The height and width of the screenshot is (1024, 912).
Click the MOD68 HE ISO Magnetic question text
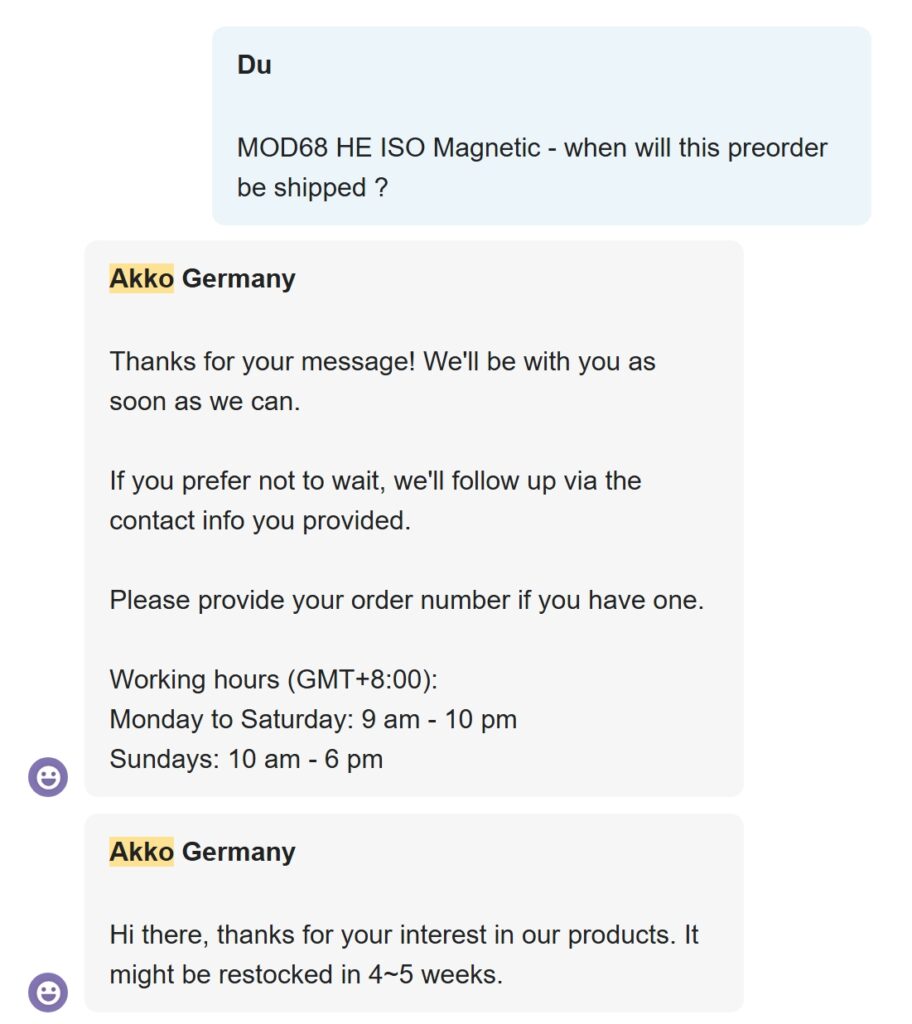532,148
